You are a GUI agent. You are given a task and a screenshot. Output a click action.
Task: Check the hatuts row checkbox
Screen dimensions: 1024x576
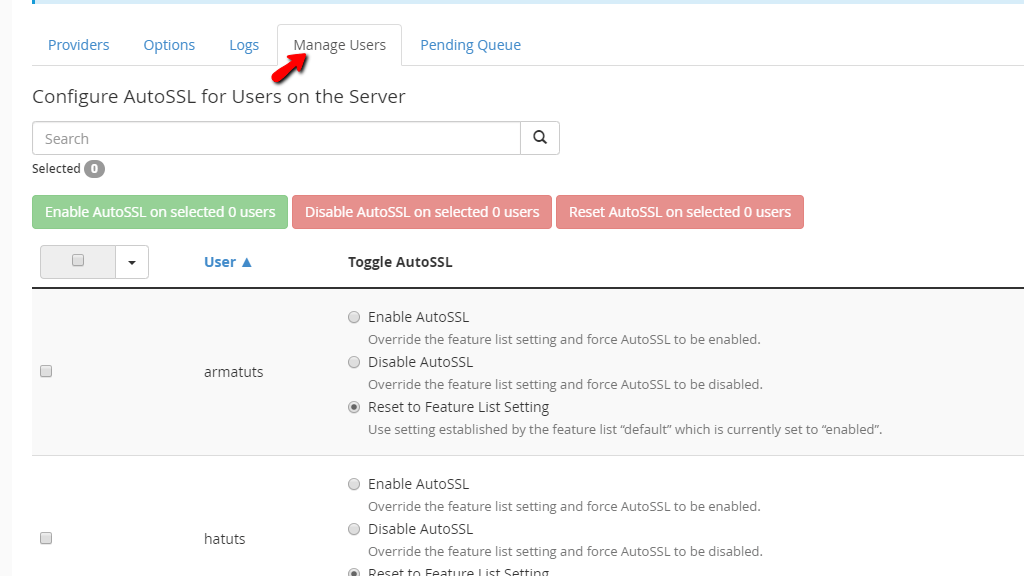point(45,537)
